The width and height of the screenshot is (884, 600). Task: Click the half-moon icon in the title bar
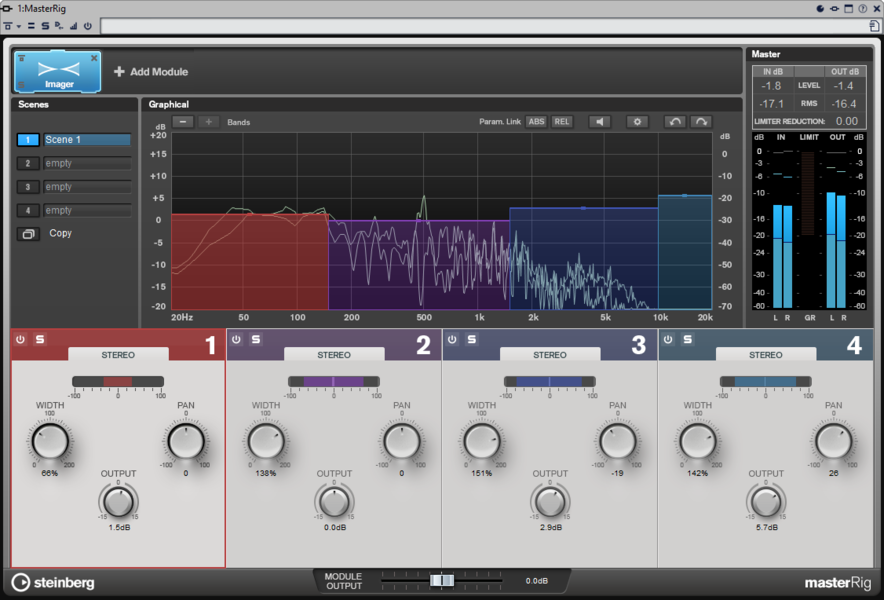820,8
